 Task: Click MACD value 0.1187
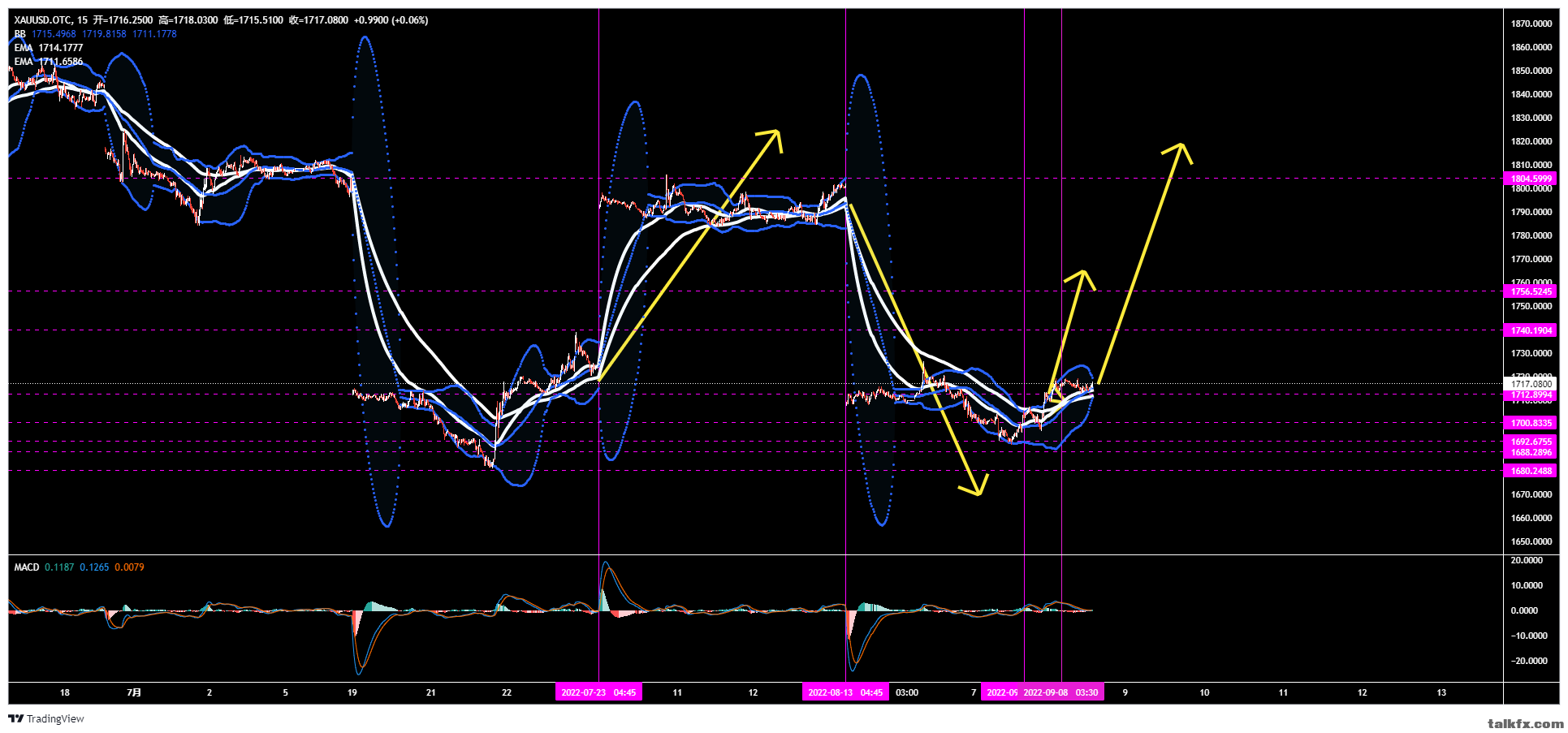pyautogui.click(x=59, y=567)
